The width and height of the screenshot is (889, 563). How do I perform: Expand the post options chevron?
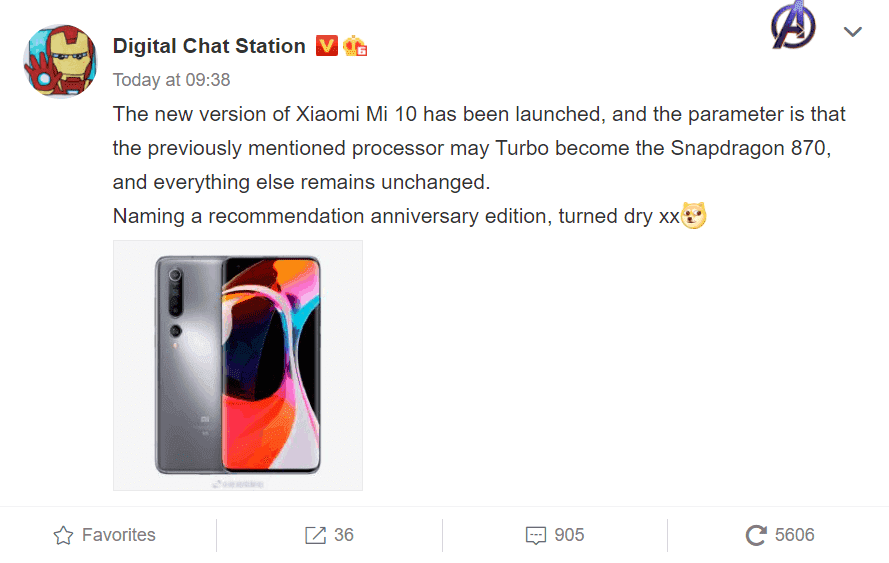click(852, 32)
